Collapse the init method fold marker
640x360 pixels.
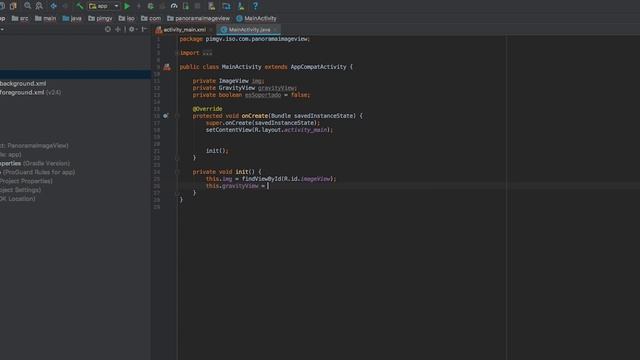177,172
